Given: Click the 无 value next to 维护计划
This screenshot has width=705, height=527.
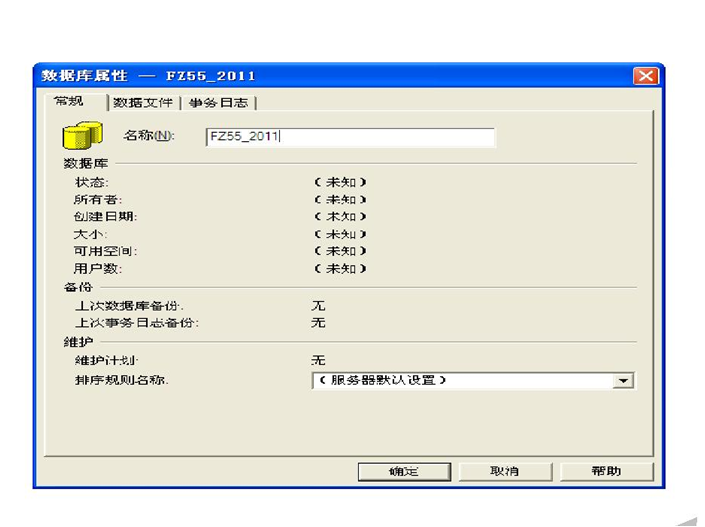Looking at the screenshot, I should [x=318, y=361].
